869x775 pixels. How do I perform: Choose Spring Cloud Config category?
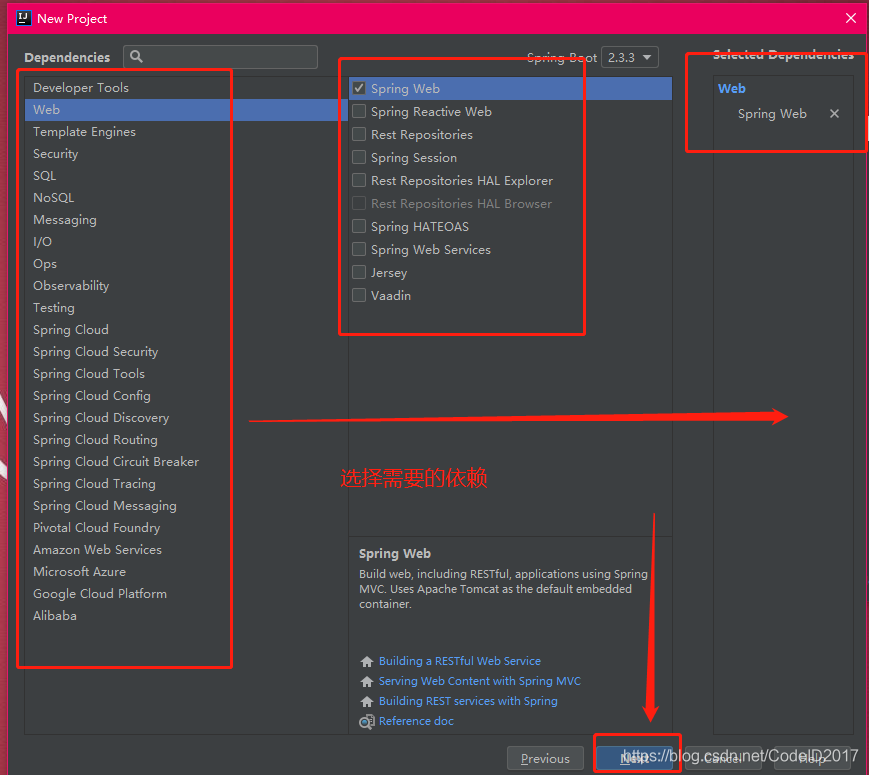186,396
